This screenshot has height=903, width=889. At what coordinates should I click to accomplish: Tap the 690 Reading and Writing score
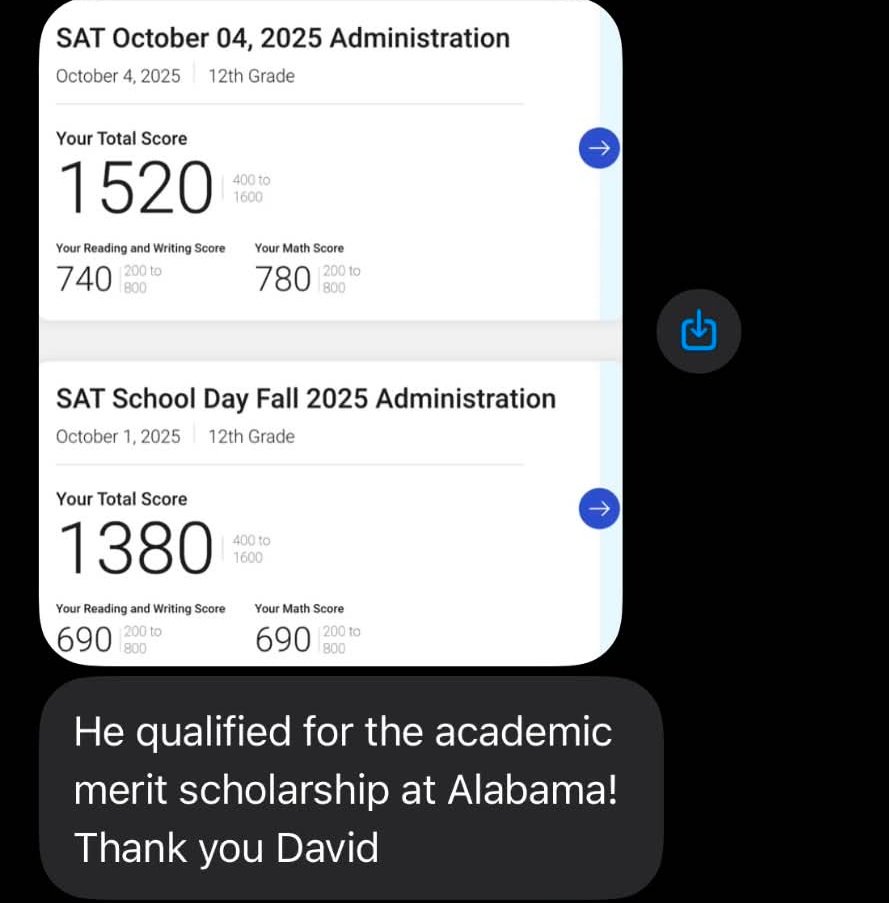click(x=84, y=640)
